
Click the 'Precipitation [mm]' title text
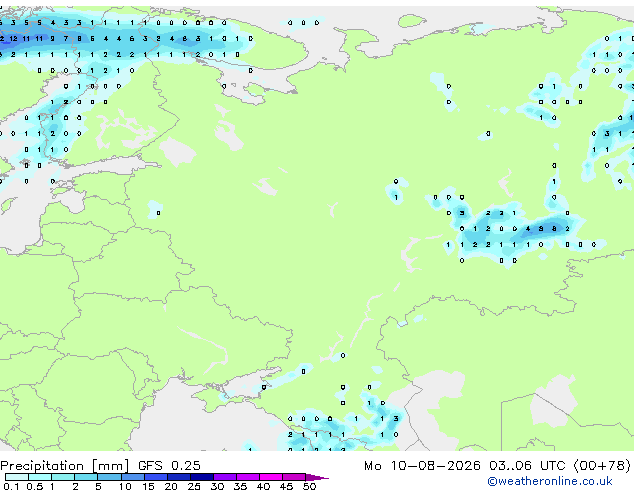click(65, 466)
